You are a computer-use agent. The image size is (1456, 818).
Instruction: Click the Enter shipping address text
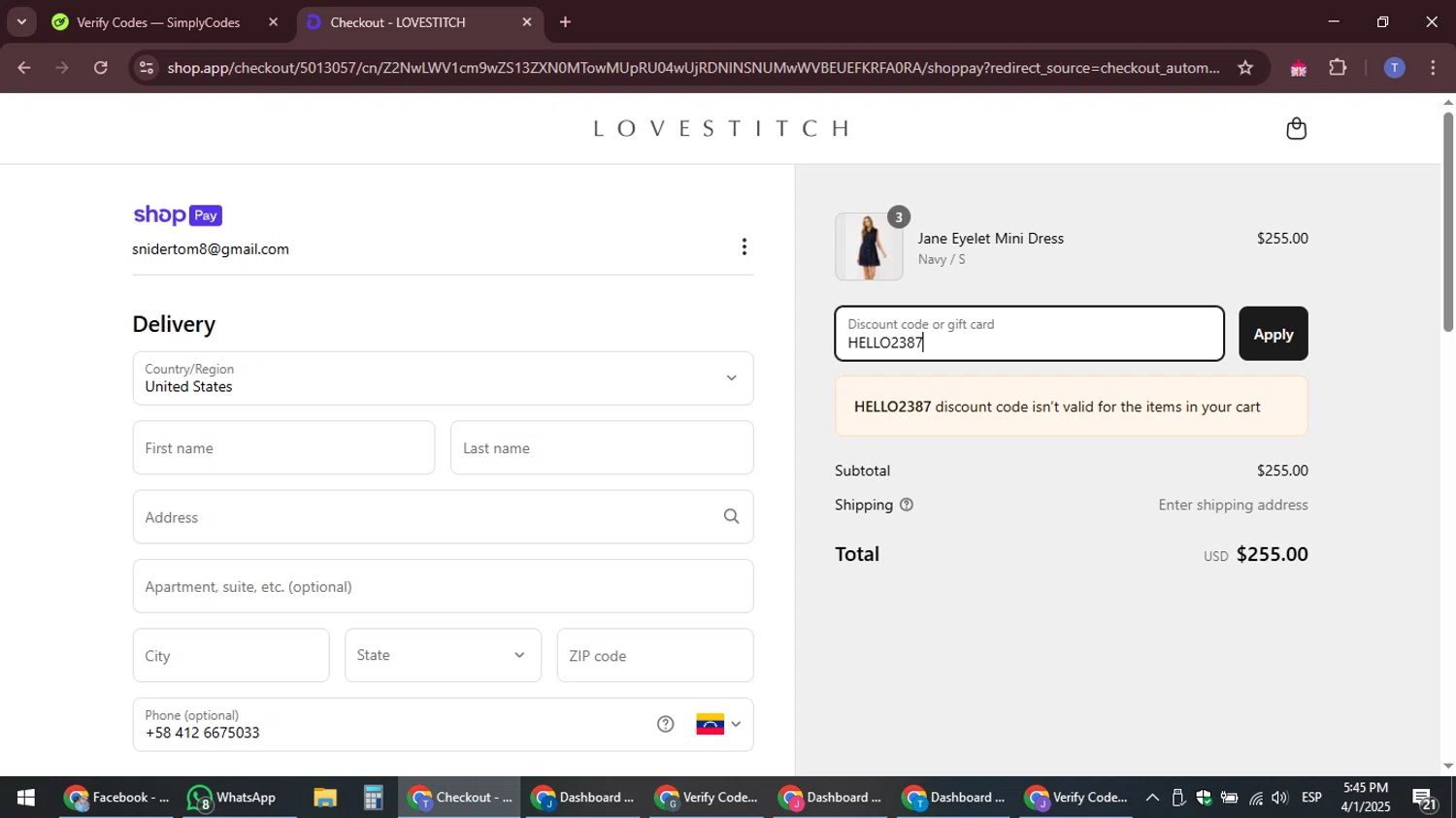(1233, 505)
